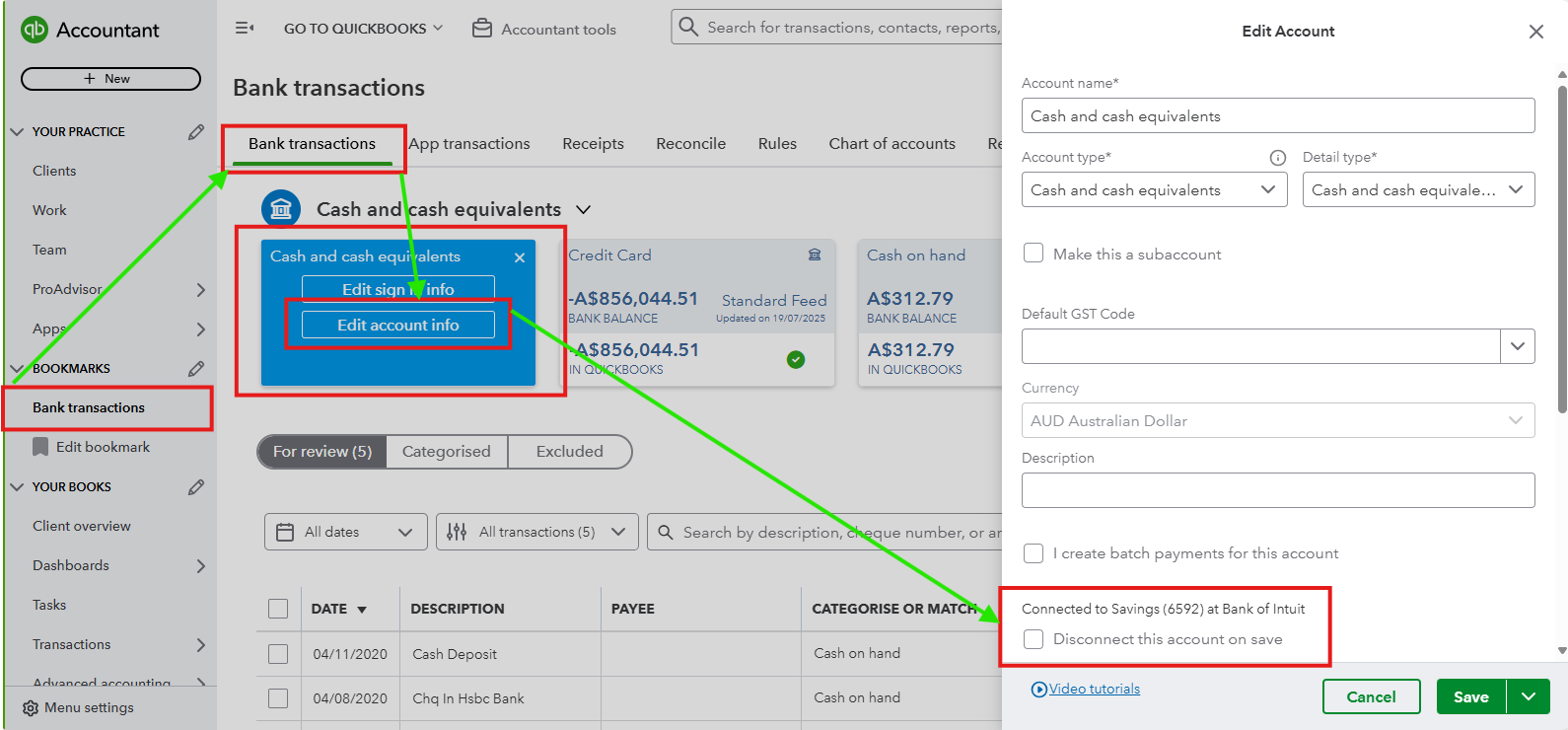Enable batch payments for this account checkbox
The image size is (1568, 730).
[x=1033, y=552]
